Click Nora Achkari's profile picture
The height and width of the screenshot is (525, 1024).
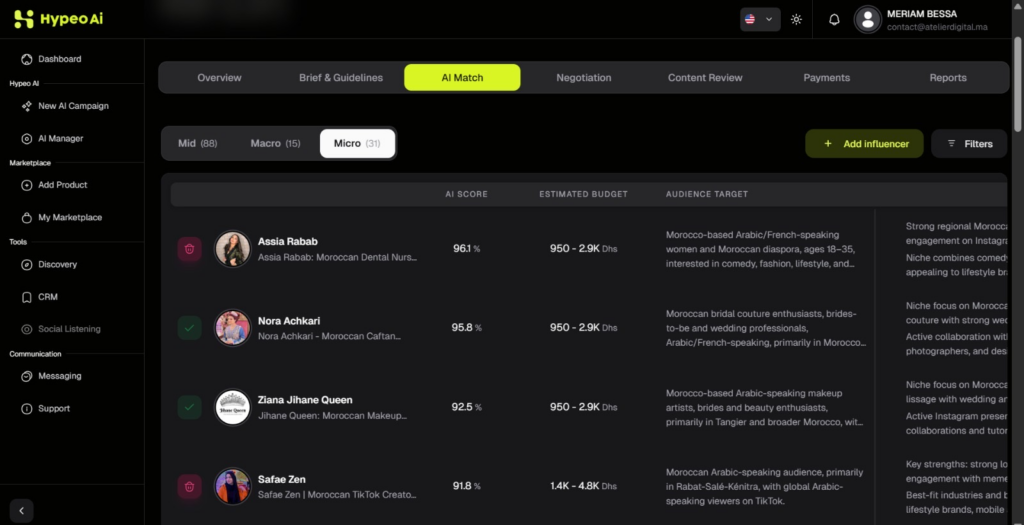[x=232, y=328]
